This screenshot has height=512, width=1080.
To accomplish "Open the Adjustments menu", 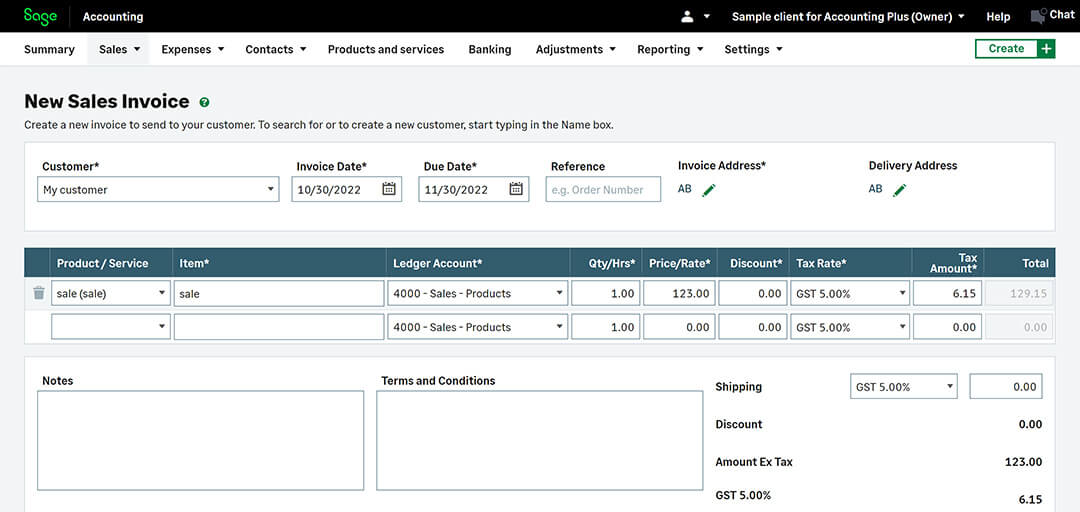I will pos(575,50).
